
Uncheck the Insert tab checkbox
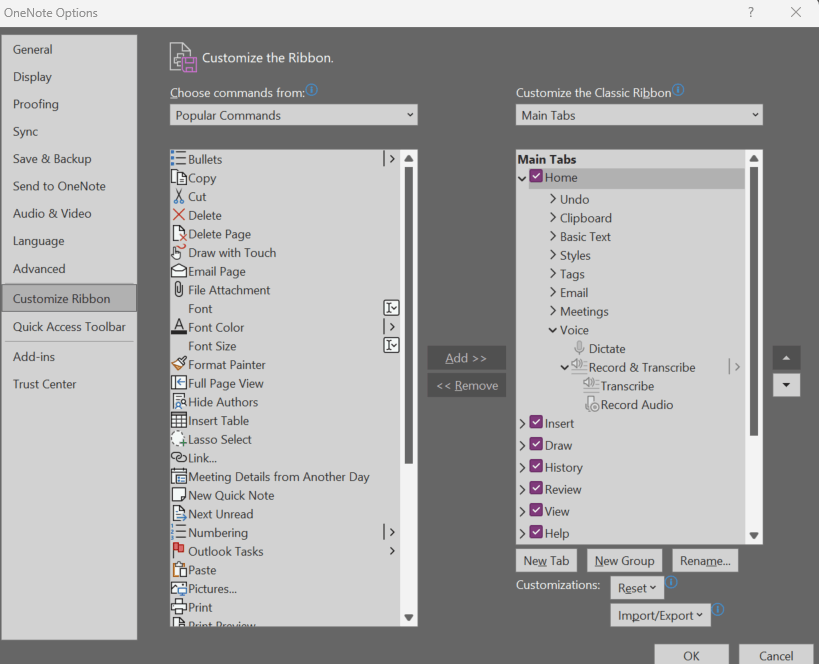(536, 422)
